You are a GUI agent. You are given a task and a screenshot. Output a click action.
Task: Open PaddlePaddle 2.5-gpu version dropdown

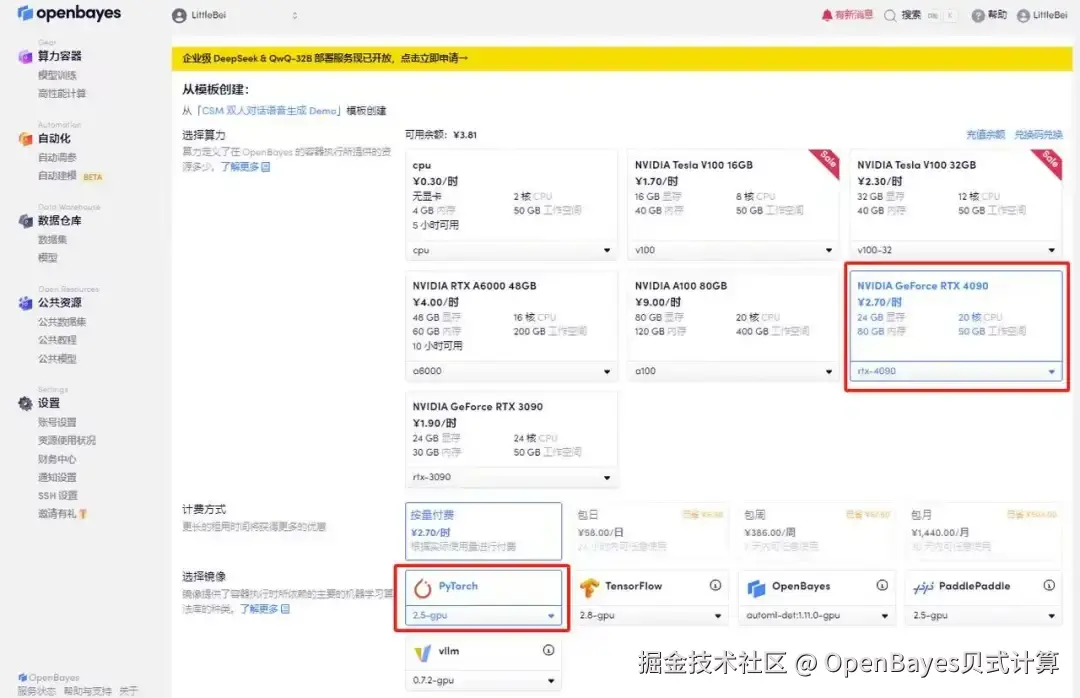[984, 616]
